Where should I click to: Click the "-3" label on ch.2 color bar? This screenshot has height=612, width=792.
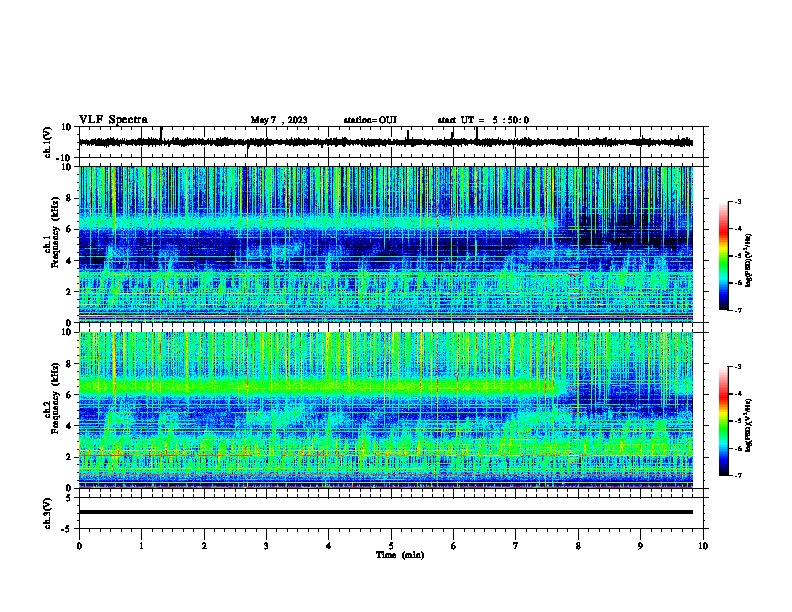(x=737, y=367)
